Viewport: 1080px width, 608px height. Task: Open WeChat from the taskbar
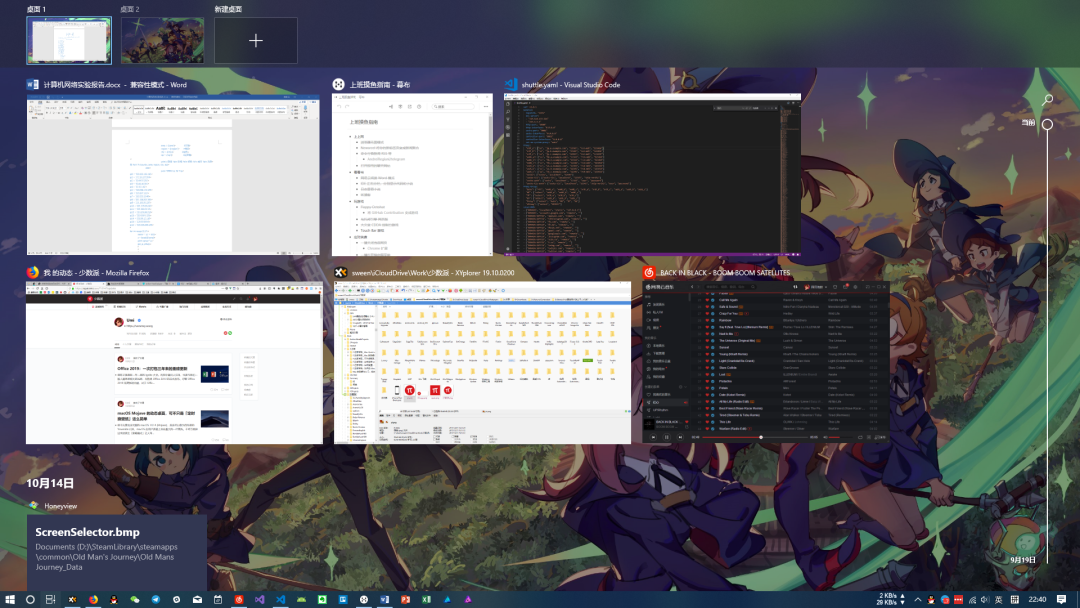pos(135,600)
